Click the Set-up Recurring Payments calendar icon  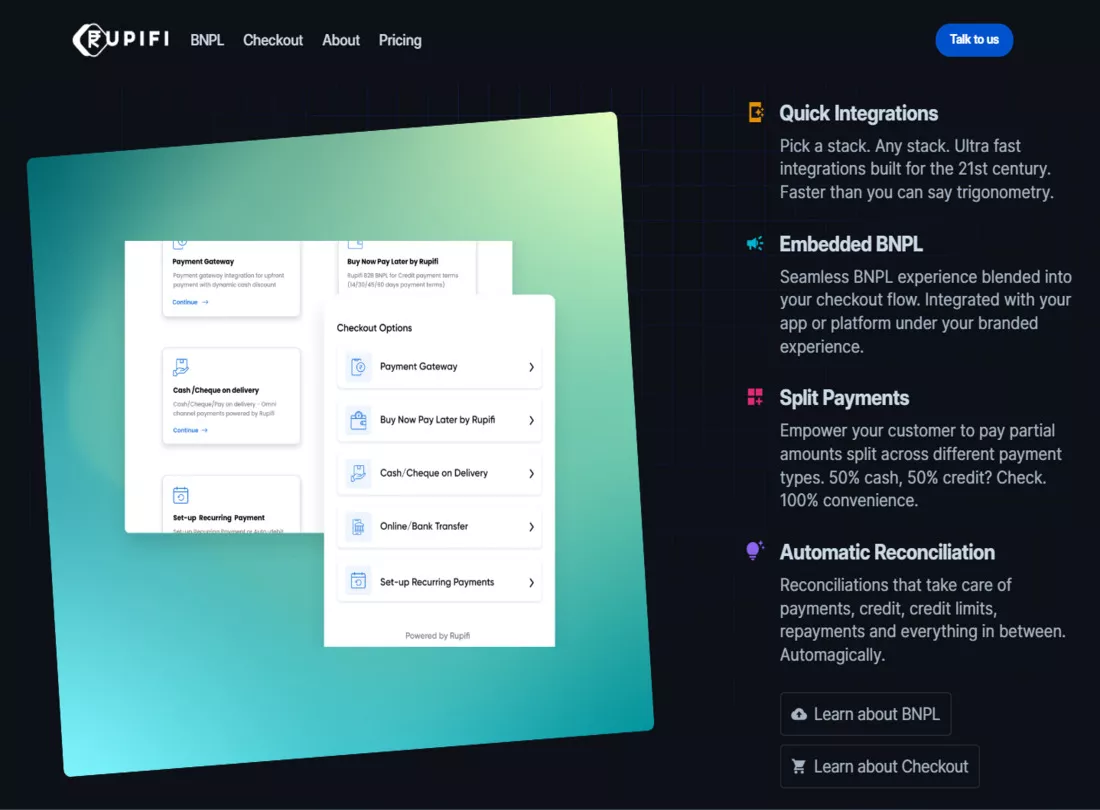coord(358,581)
